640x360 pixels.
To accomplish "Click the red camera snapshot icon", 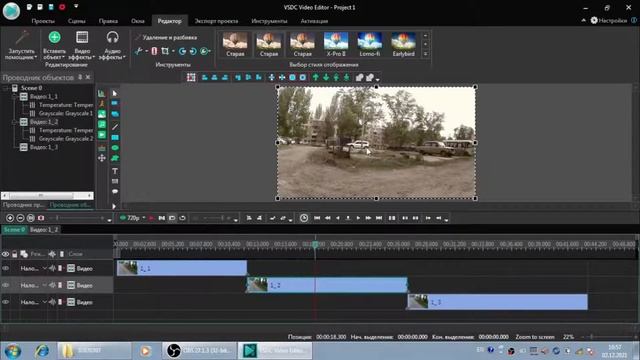I will (41, 218).
